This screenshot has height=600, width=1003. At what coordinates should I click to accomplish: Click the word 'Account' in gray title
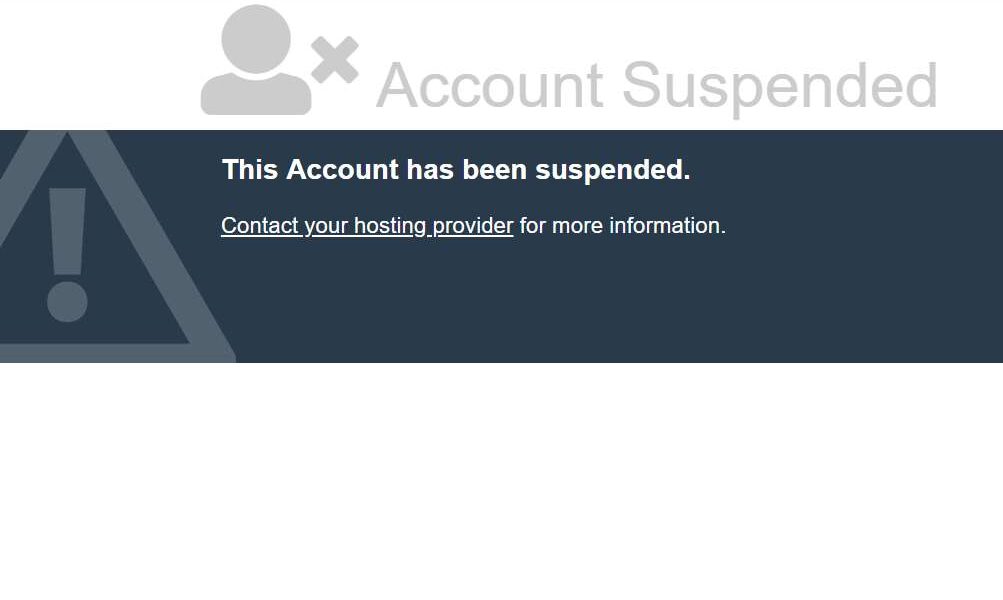click(489, 86)
